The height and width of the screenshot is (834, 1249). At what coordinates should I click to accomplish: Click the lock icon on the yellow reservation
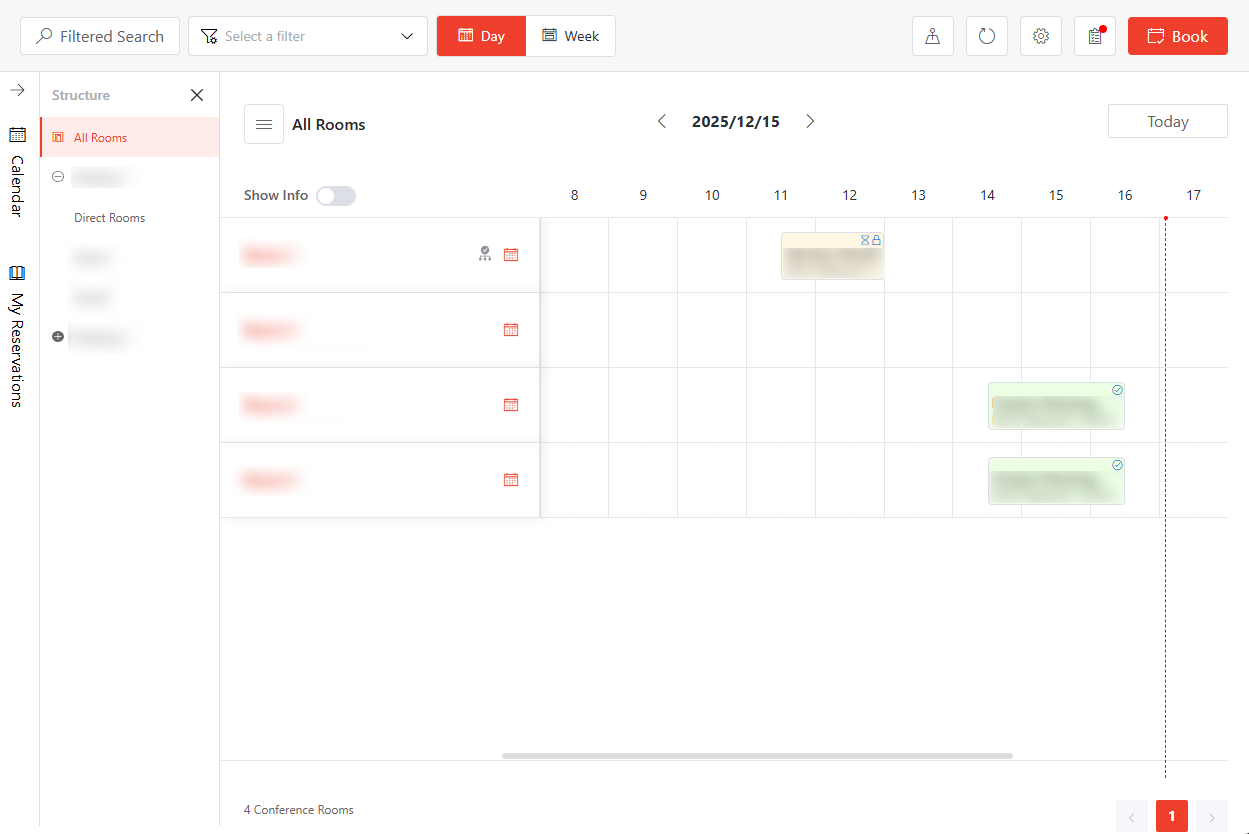tap(877, 240)
